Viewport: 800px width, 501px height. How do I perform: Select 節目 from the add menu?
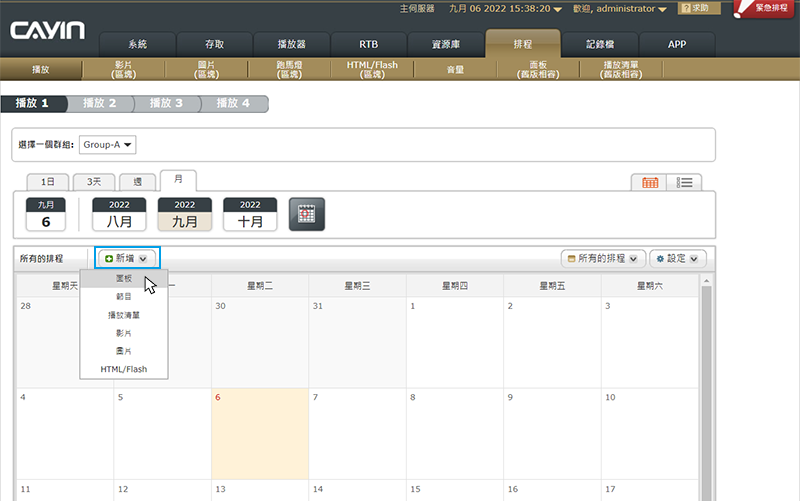coord(124,296)
